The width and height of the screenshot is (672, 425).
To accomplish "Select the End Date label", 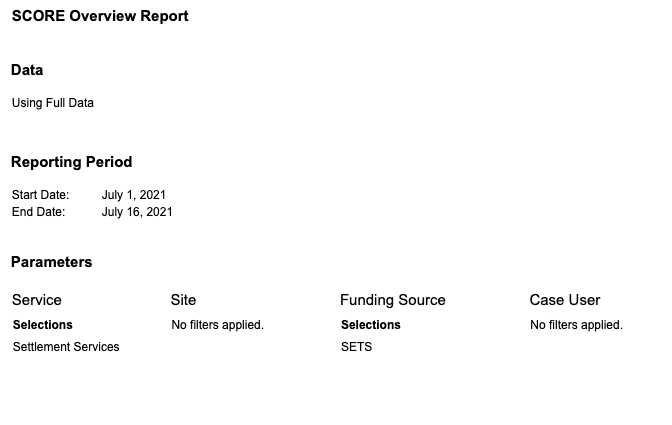I will click(x=39, y=212).
